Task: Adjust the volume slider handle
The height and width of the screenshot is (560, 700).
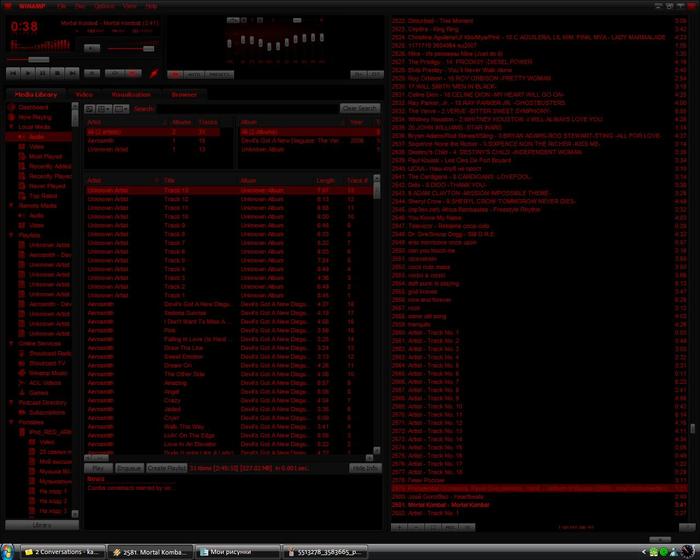Action: (149, 48)
